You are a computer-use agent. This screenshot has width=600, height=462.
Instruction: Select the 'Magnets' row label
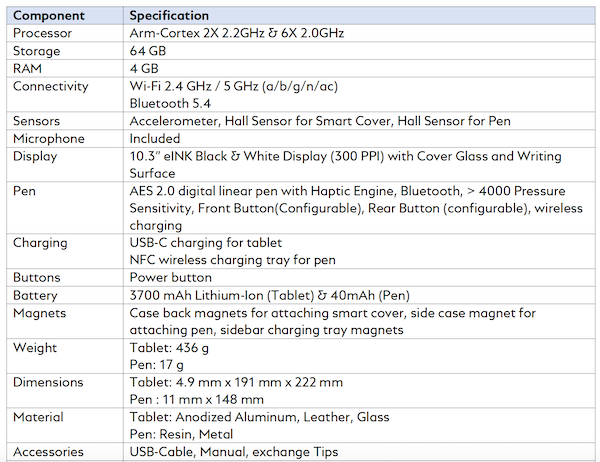(39, 313)
